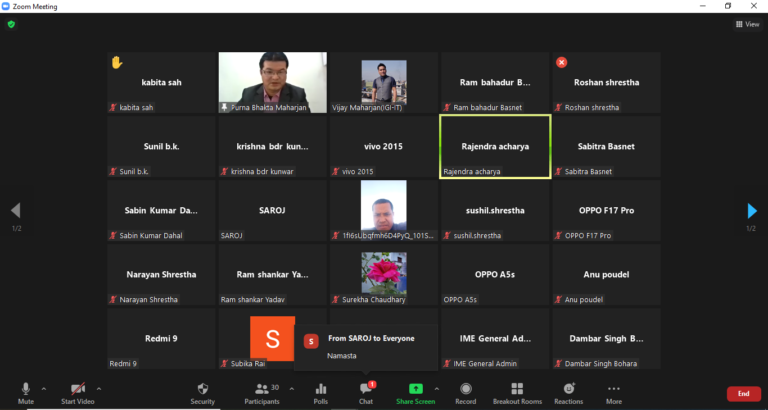Open Breakout Rooms
The width and height of the screenshot is (768, 410).
coord(517,393)
